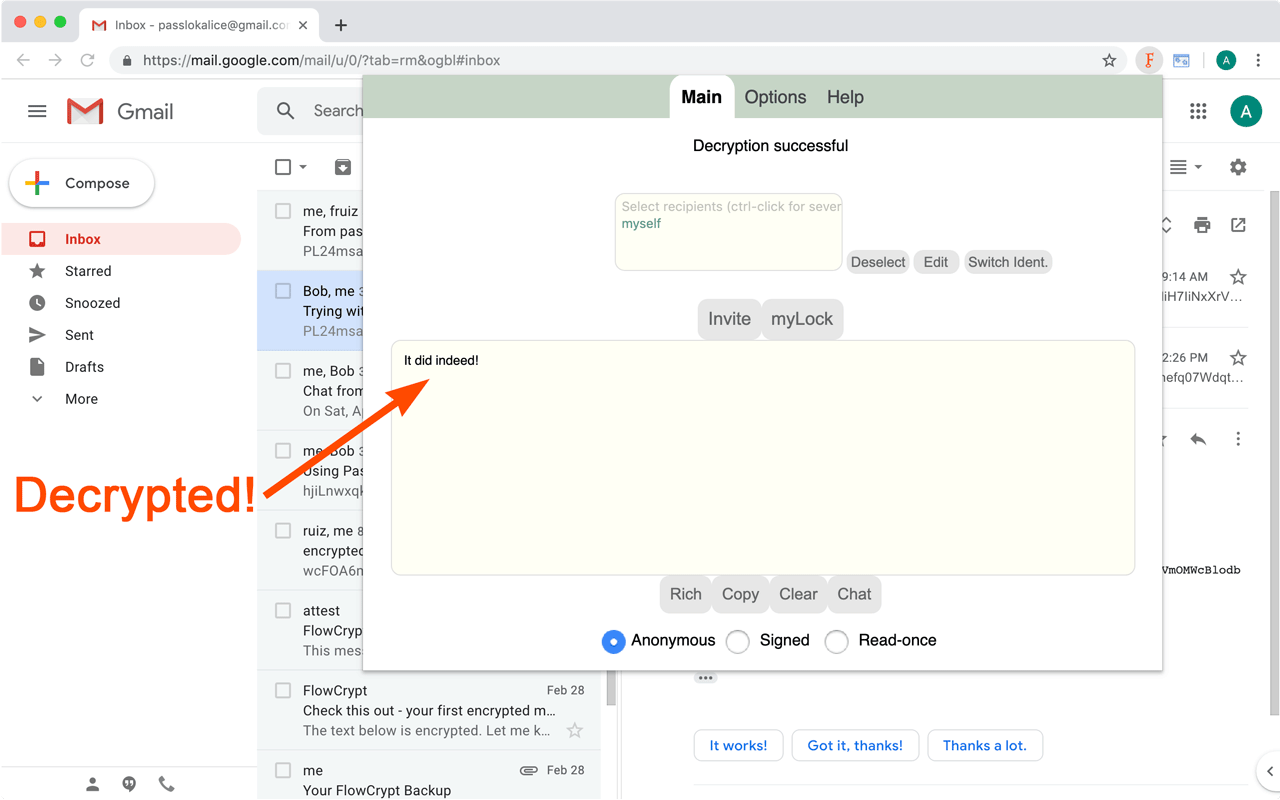The height and width of the screenshot is (800, 1280).
Task: Open the phone calls icon at bottom
Action: (166, 785)
